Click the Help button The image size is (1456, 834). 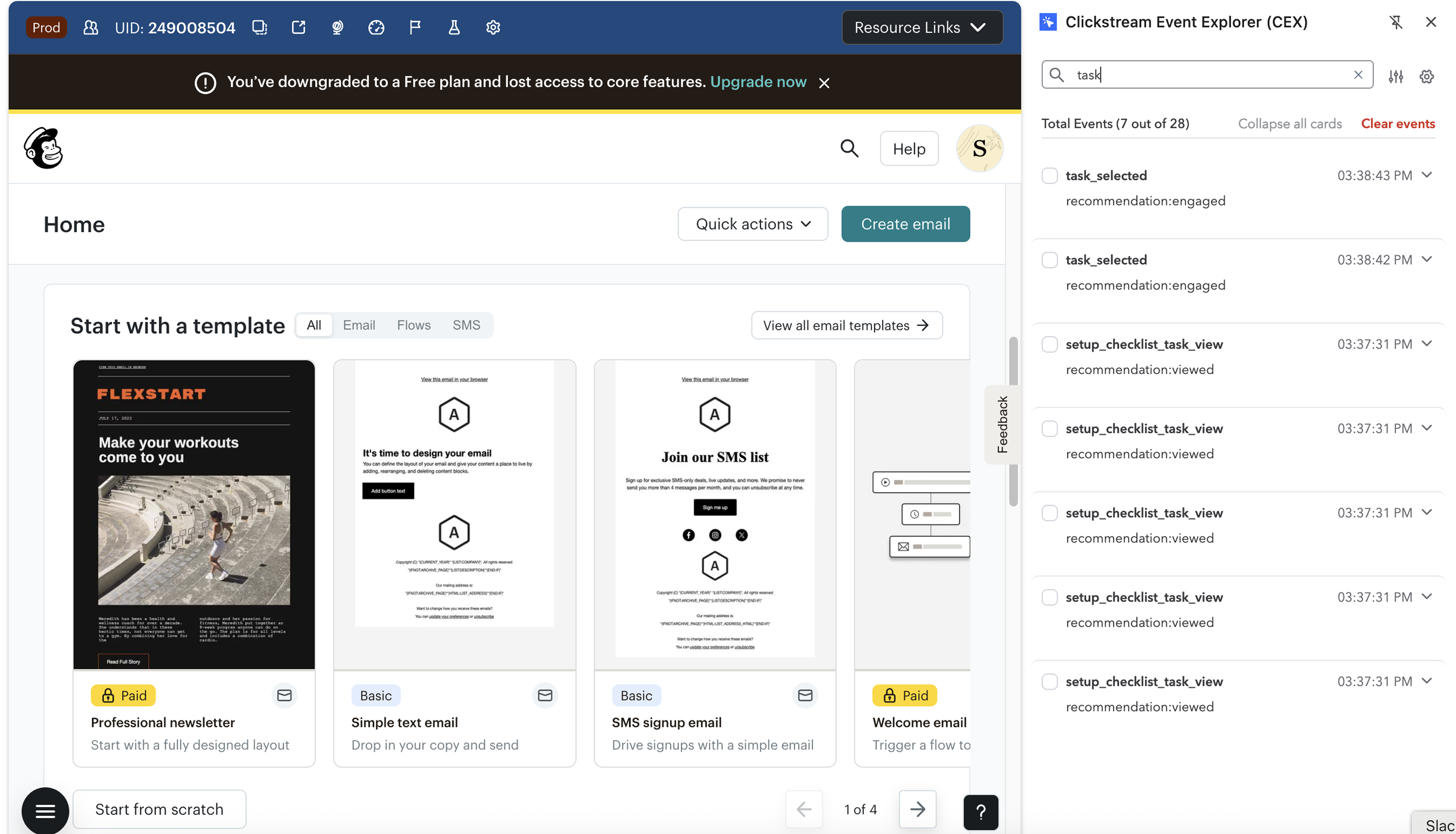909,149
